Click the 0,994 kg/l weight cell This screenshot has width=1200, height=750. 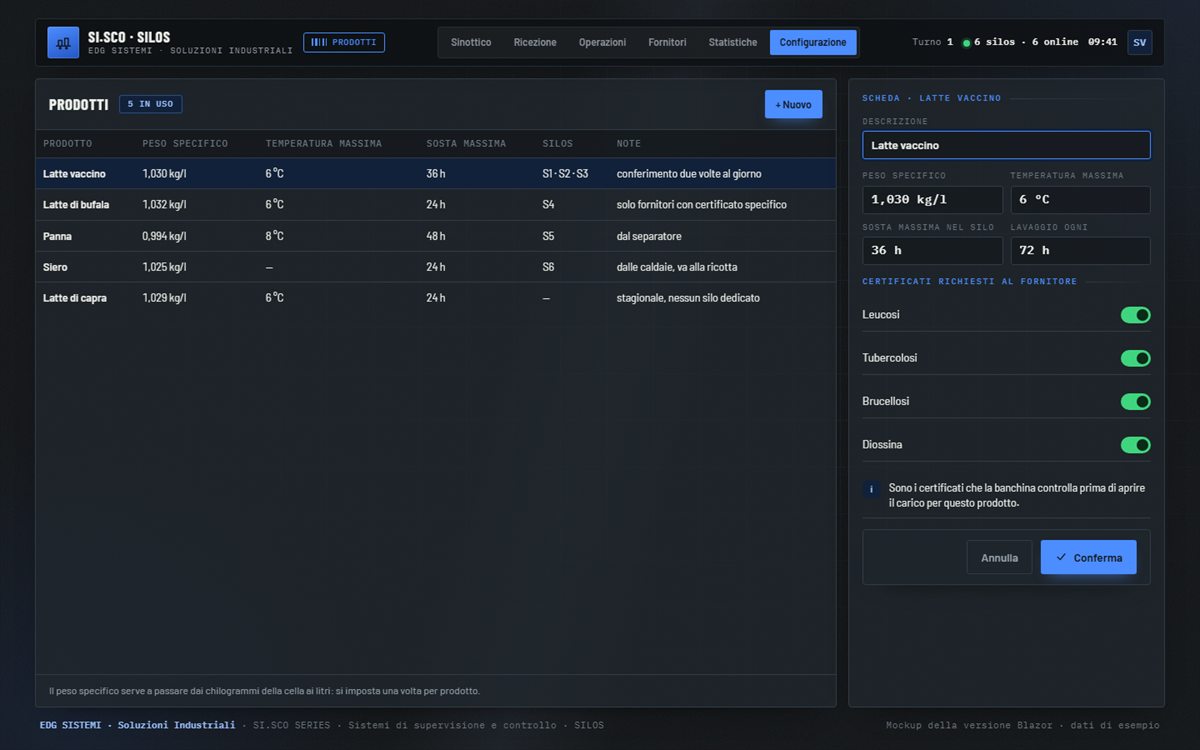[x=164, y=236]
